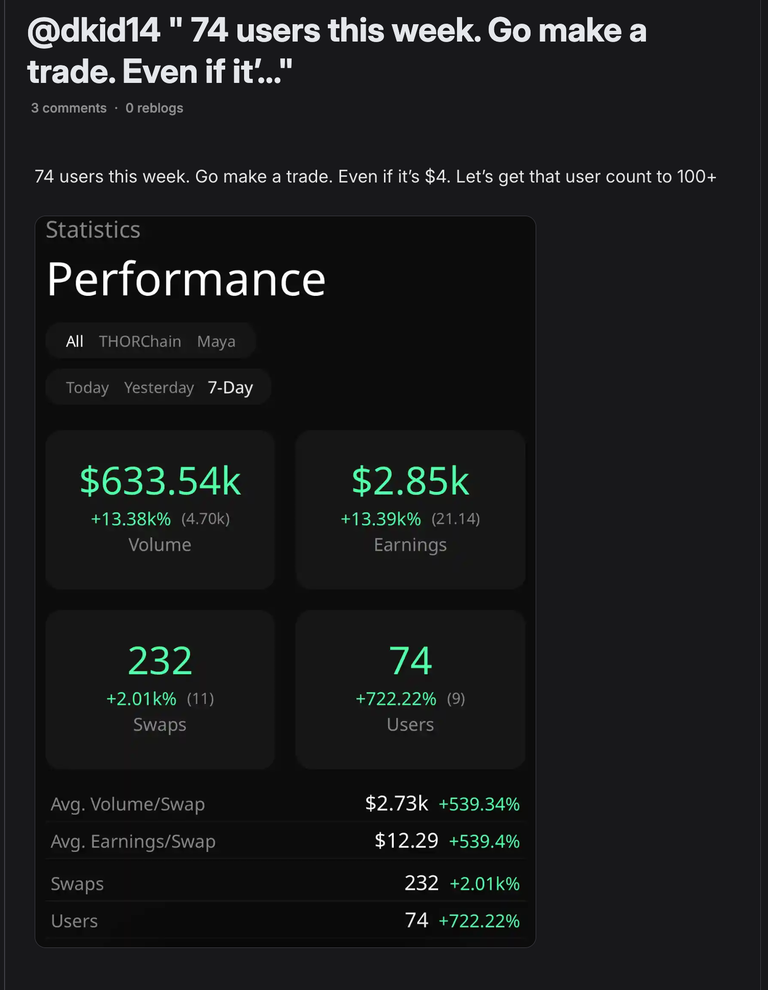This screenshot has width=768, height=990.
Task: Select the Yesterday time range
Action: click(x=159, y=388)
